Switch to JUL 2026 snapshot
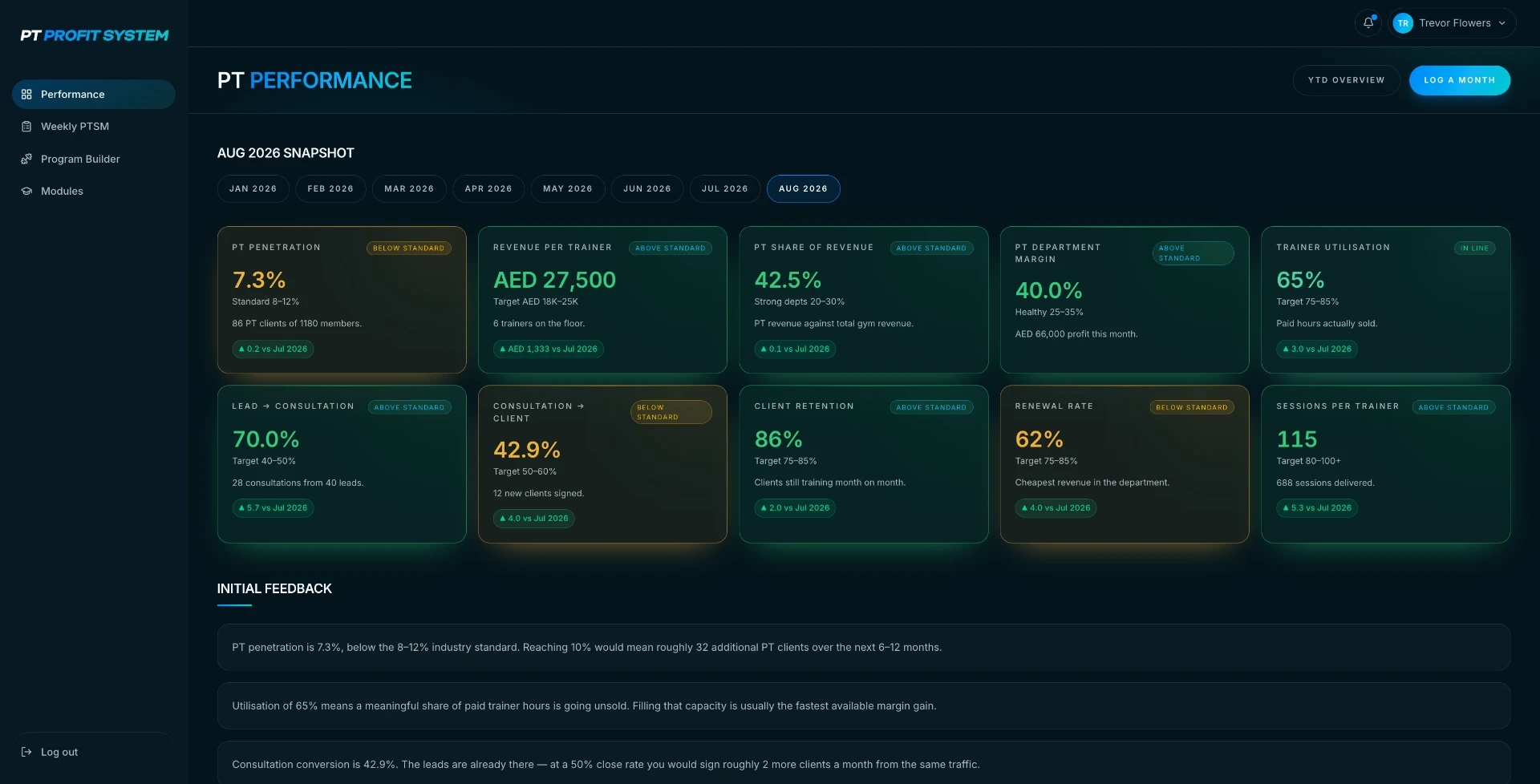Viewport: 1540px width, 784px height. tap(725, 189)
